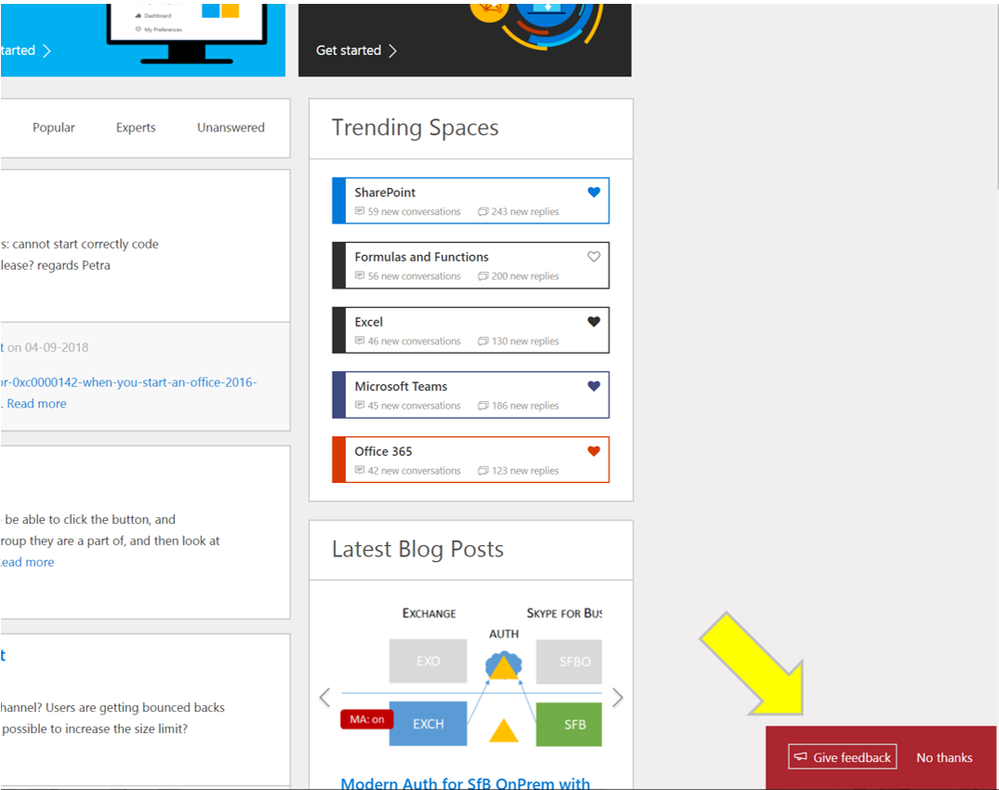Click Microsoft Teams 45 new conversations icon
This screenshot has height=790, width=999.
point(359,405)
